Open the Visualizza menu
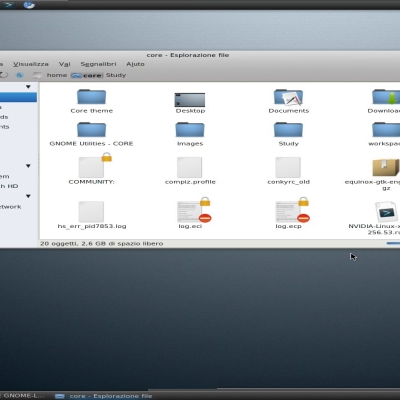The width and height of the screenshot is (400, 400). (x=31, y=64)
